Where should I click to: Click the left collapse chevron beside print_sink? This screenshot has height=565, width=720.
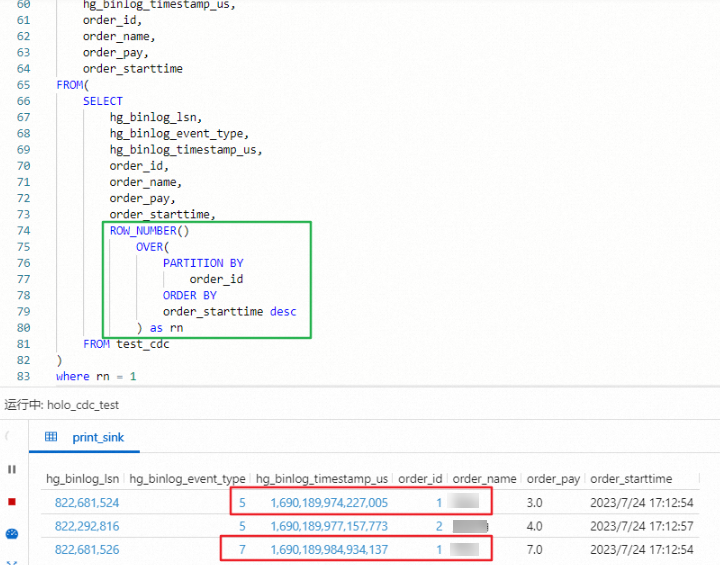click(x=7, y=435)
